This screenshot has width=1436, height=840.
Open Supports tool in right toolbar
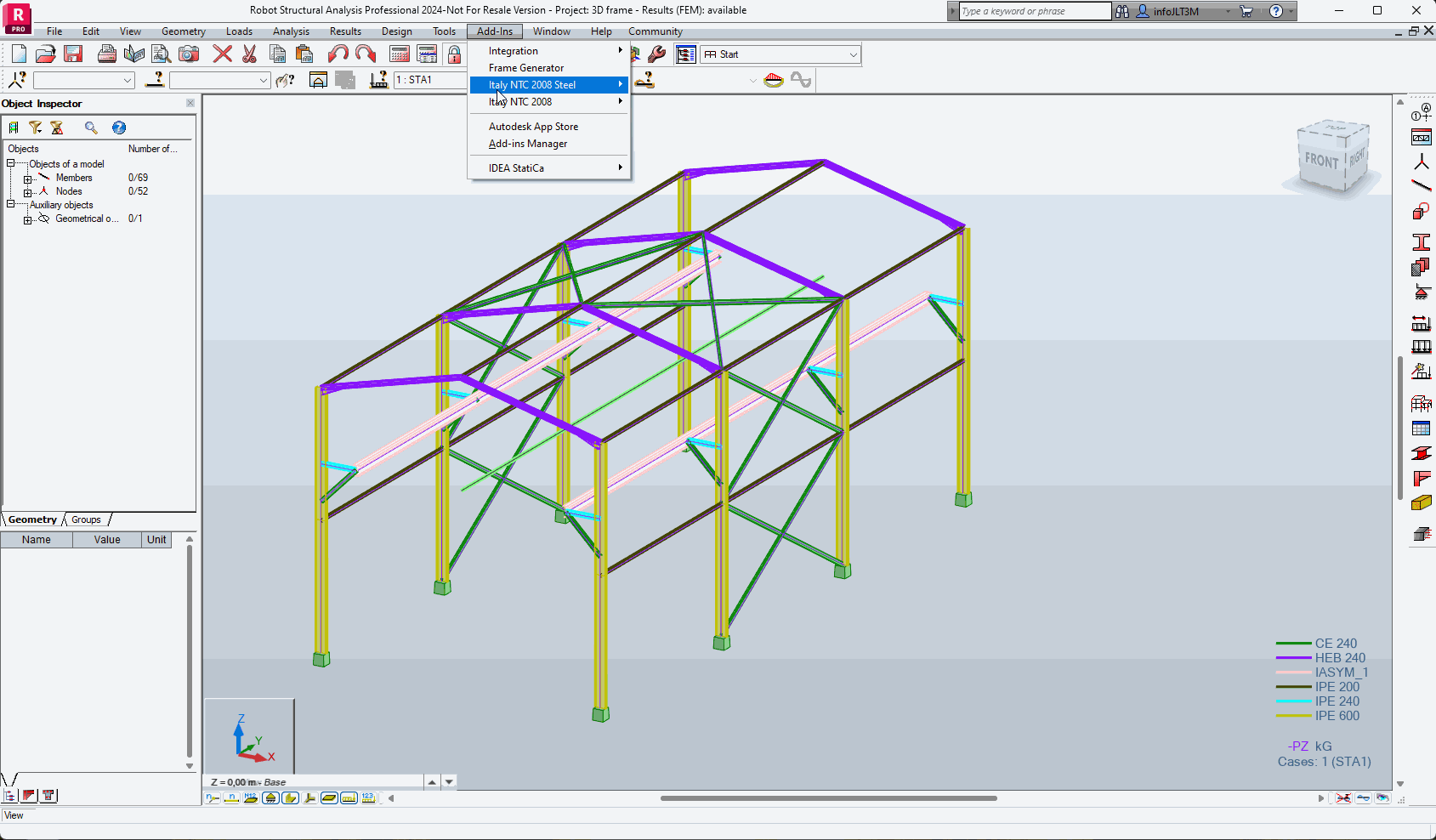click(1421, 292)
